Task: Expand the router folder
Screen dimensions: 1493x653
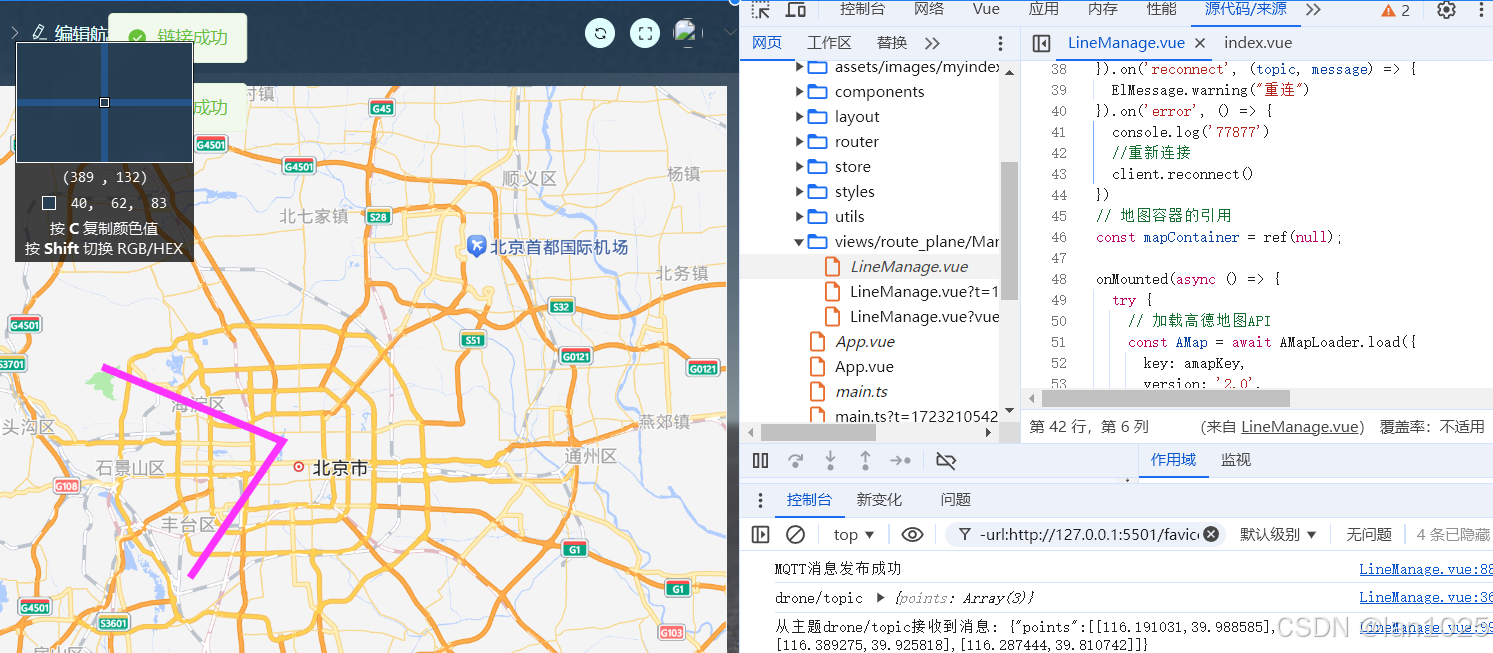Action: (799, 141)
